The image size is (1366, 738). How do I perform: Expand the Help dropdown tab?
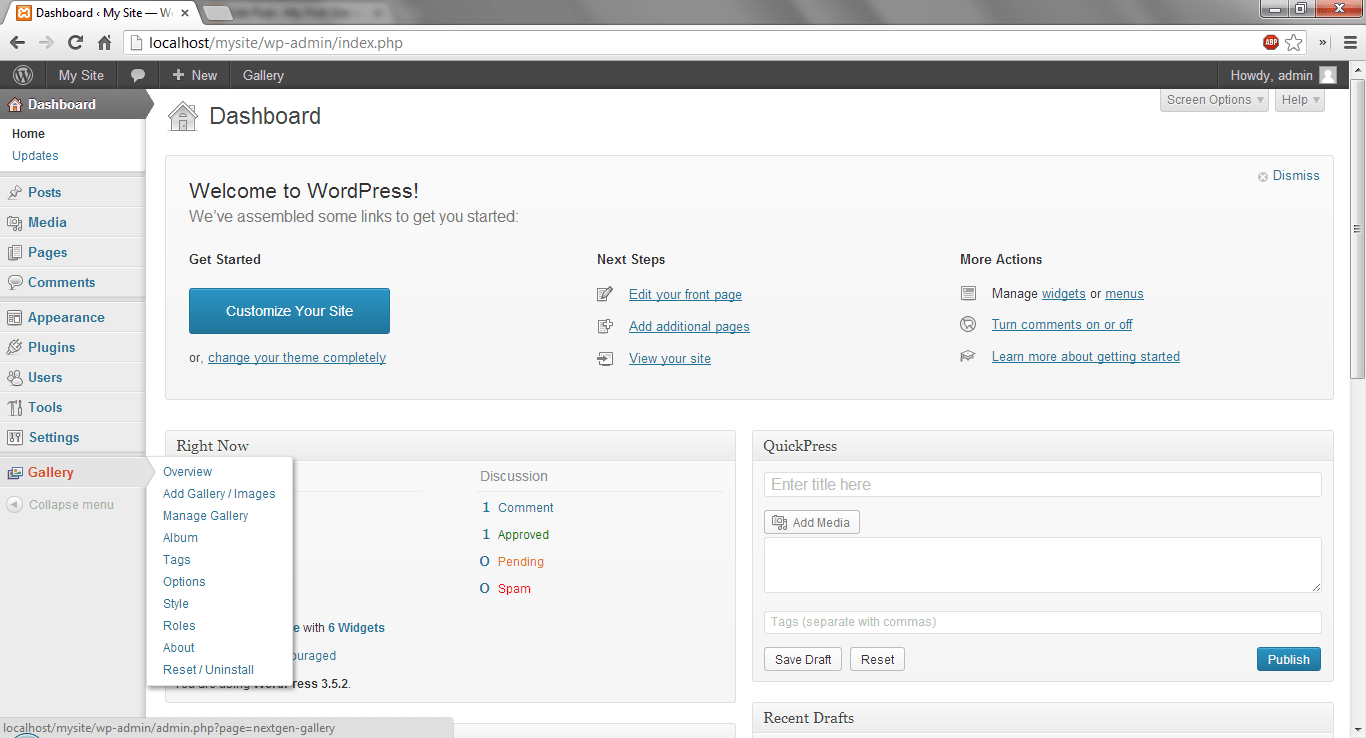1300,100
